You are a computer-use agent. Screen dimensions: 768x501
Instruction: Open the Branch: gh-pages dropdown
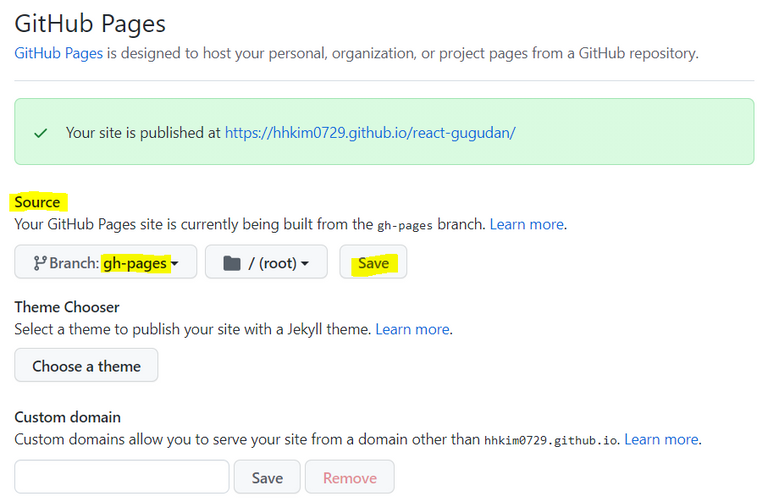106,262
